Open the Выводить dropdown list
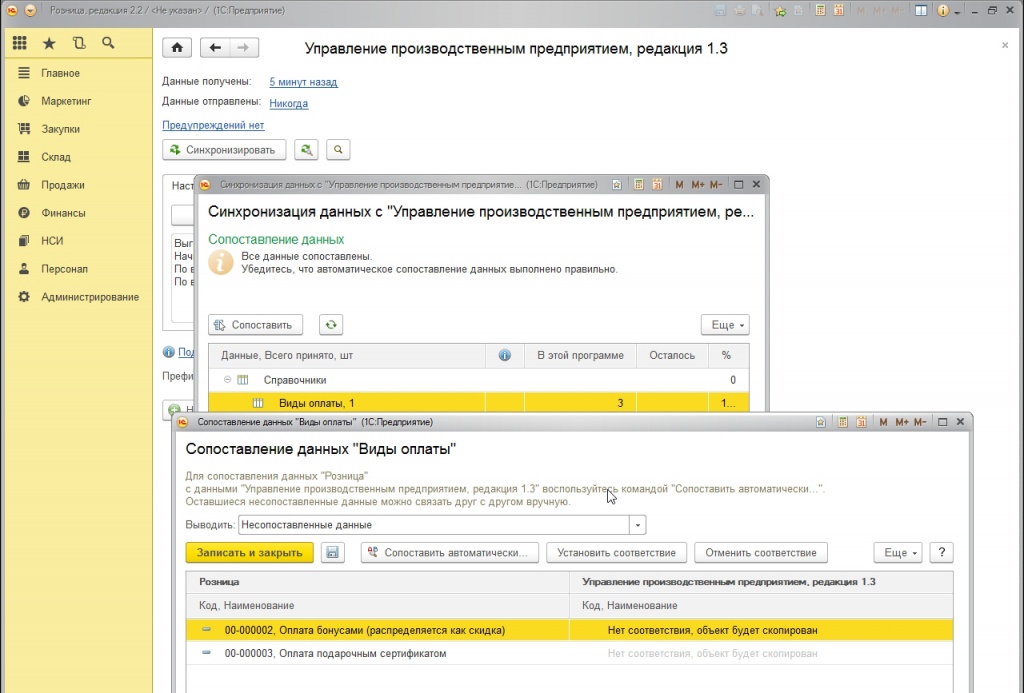The image size is (1024, 693). coord(638,525)
